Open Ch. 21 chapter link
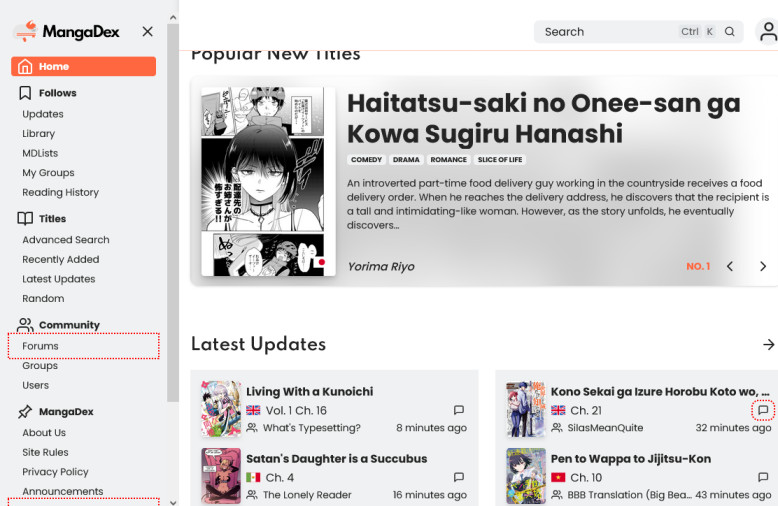Screen dimensions: 778x506 tap(586, 410)
